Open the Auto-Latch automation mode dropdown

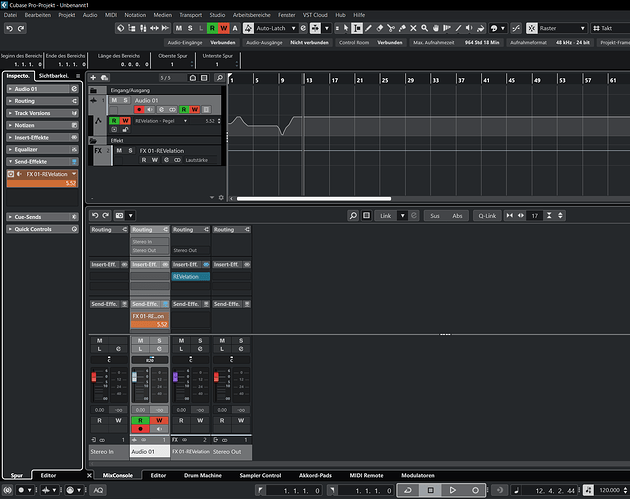pos(277,28)
